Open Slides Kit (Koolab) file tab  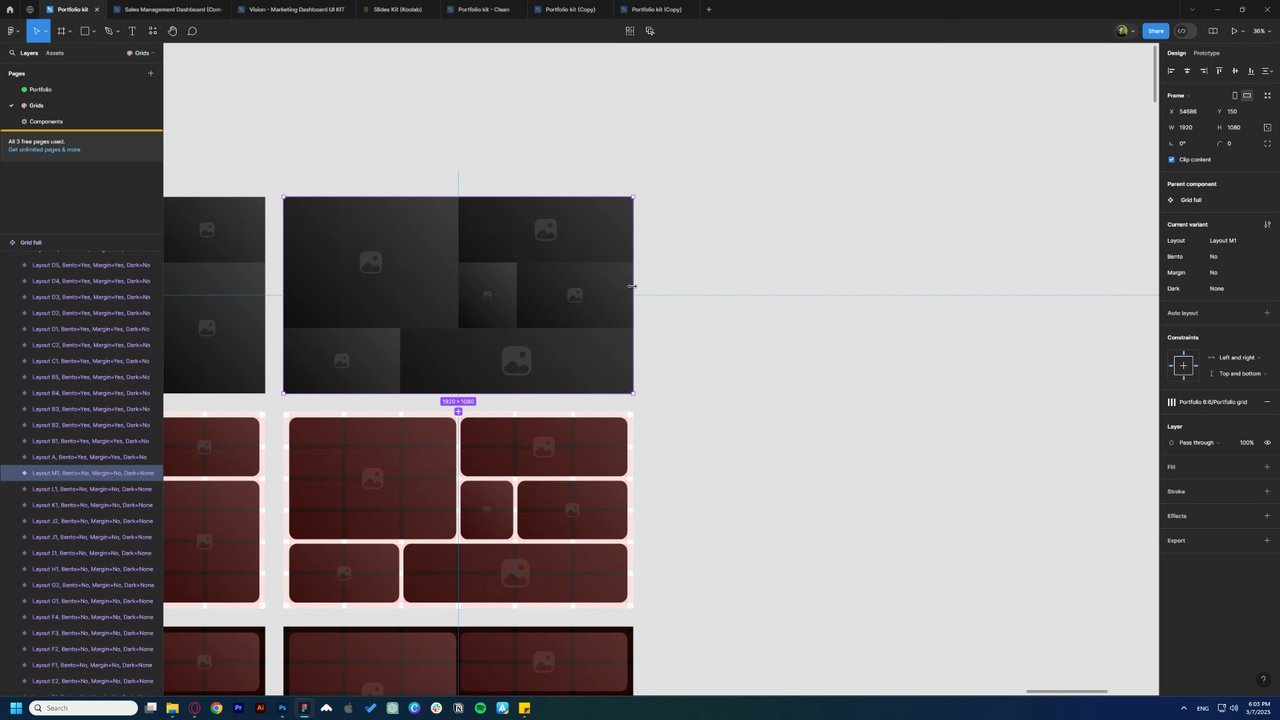click(397, 9)
